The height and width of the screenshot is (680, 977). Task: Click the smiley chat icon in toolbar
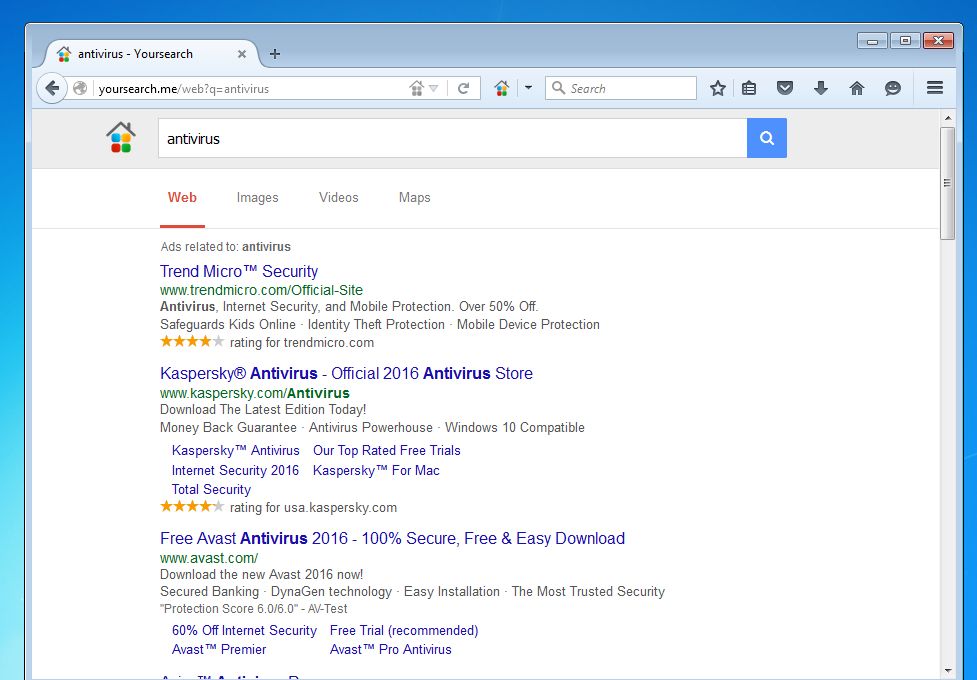click(x=893, y=88)
